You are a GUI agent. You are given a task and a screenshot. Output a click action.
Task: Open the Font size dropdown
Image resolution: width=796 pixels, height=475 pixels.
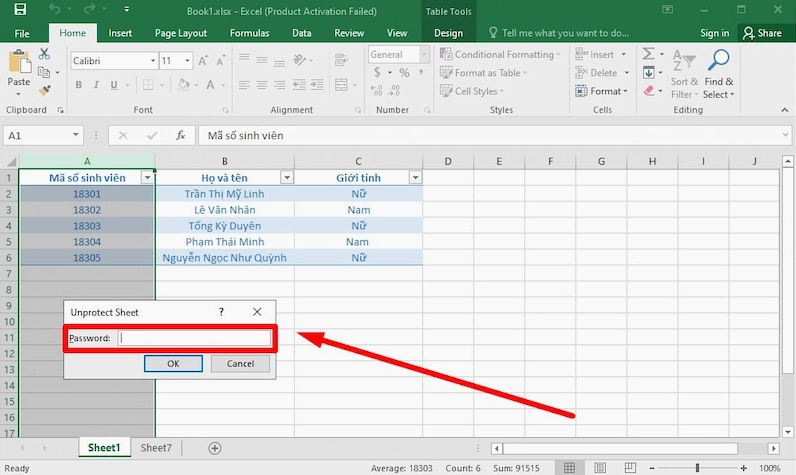(x=187, y=61)
